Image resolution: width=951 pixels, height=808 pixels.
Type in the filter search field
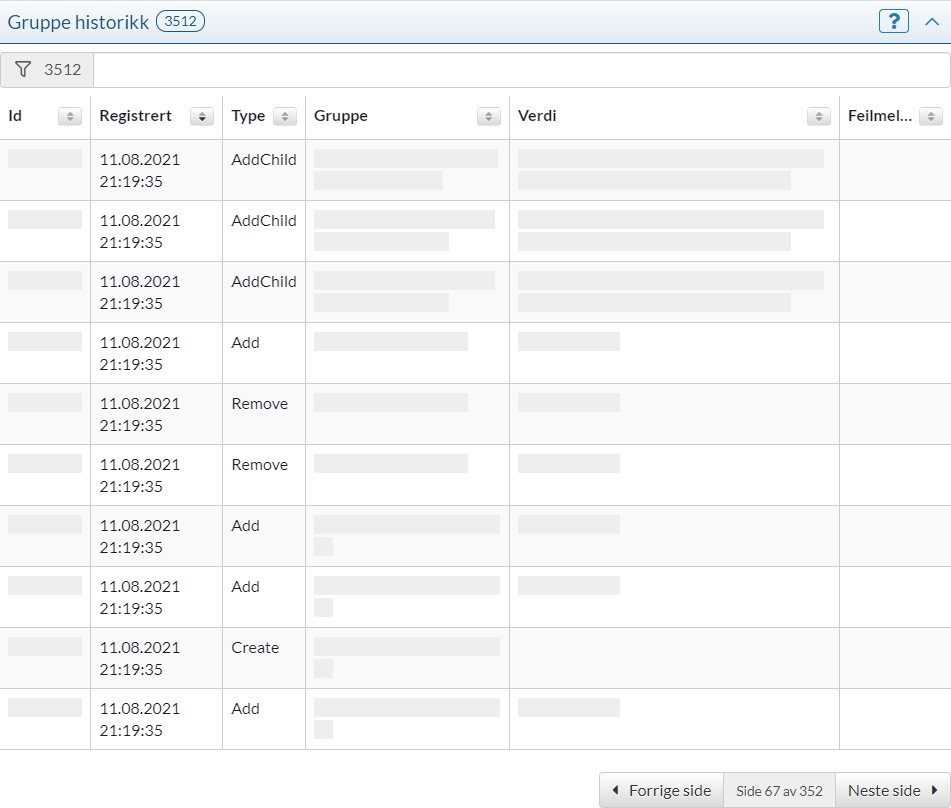click(520, 70)
